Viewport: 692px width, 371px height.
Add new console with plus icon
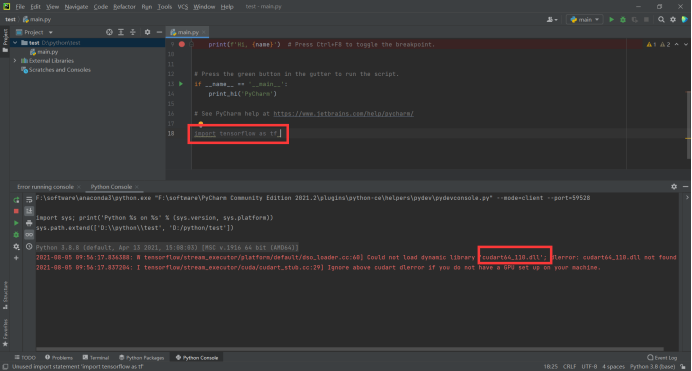click(16, 258)
